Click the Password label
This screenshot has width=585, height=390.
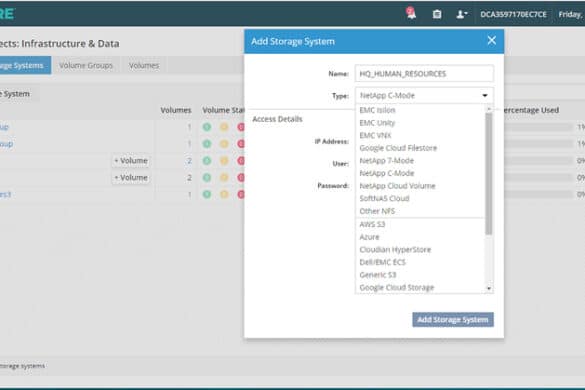[x=333, y=185]
